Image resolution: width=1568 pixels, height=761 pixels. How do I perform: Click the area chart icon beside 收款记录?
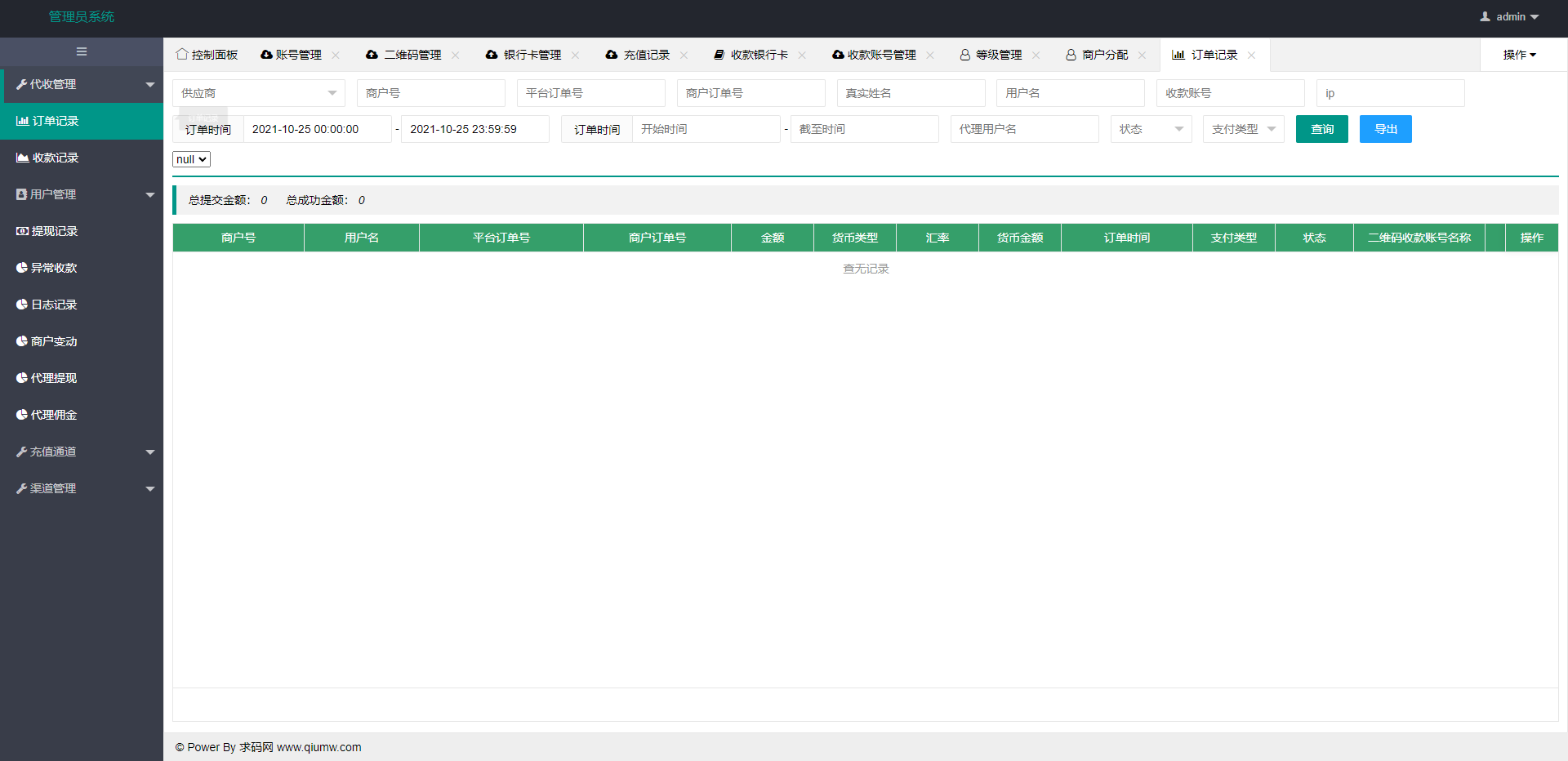(x=23, y=158)
